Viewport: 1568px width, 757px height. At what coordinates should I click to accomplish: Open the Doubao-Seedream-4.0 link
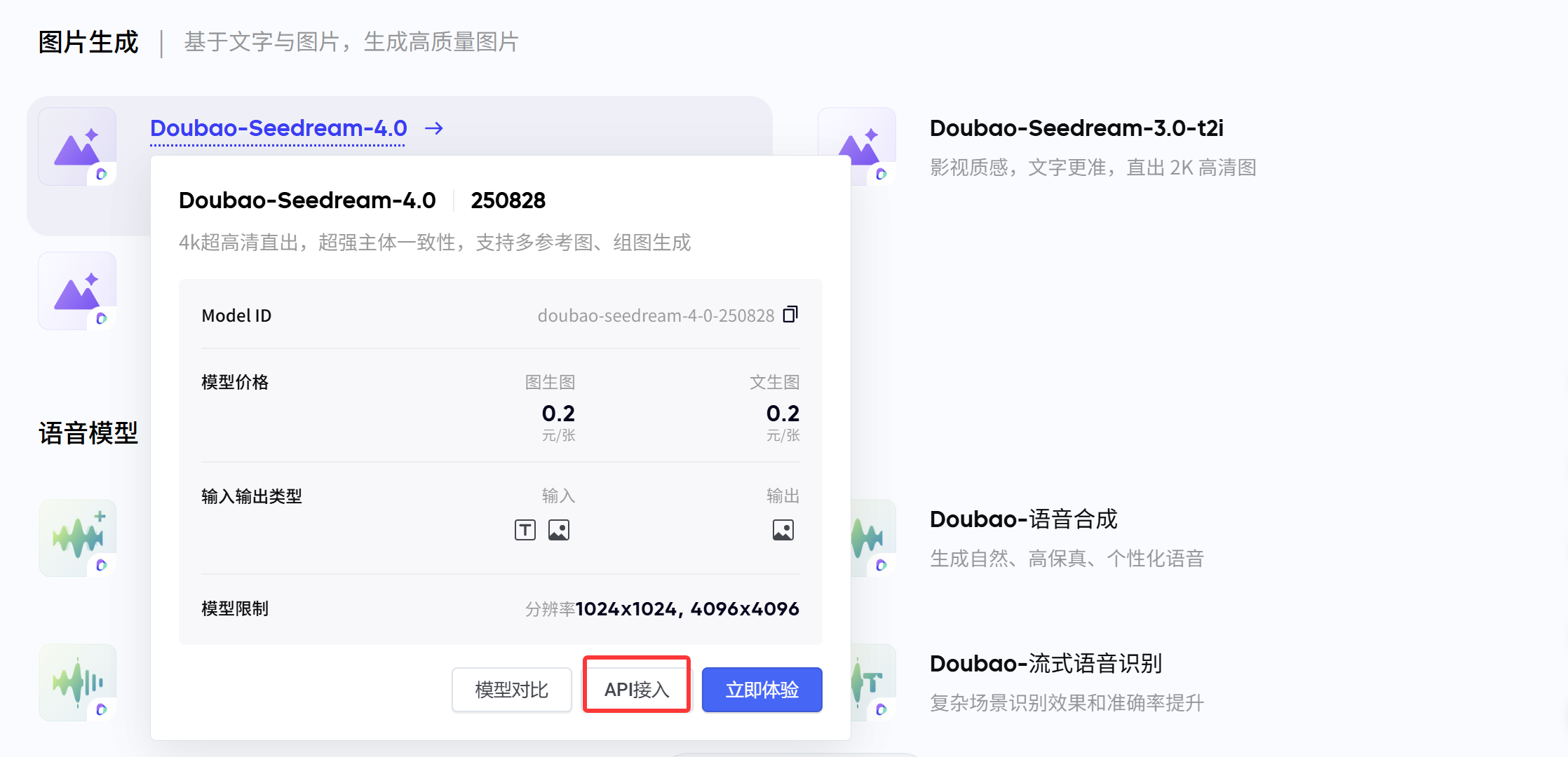pos(278,128)
